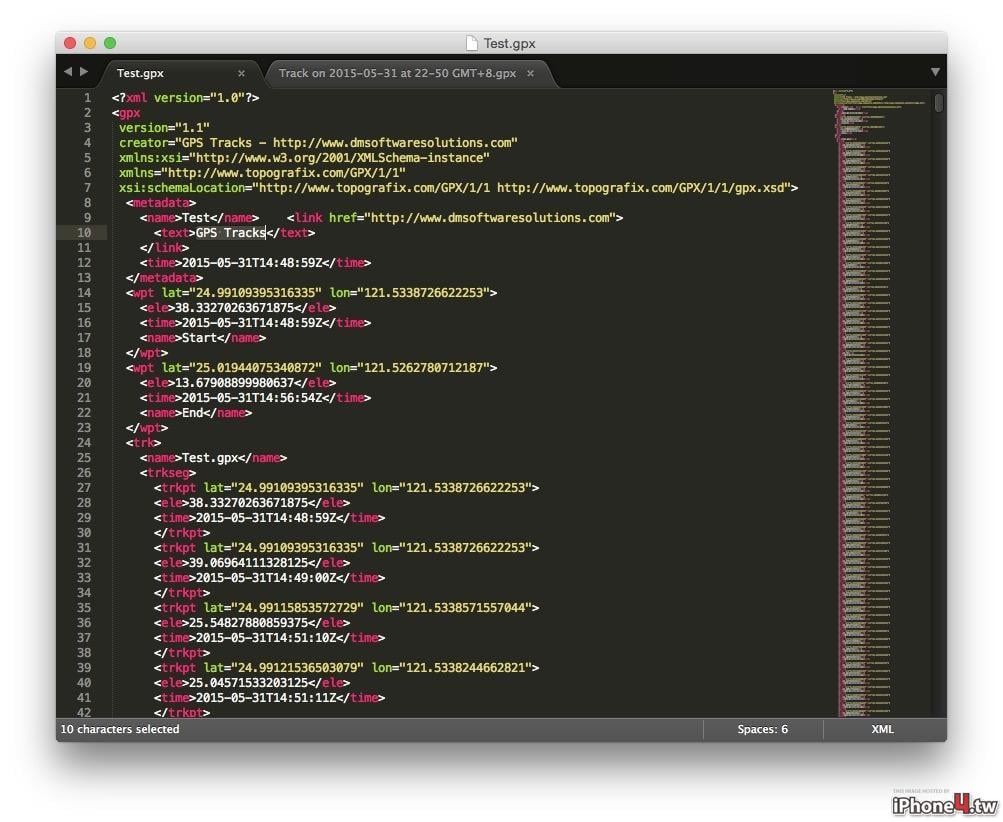Click the vertical scrollbar handle
This screenshot has height=822, width=1003.
click(x=938, y=102)
